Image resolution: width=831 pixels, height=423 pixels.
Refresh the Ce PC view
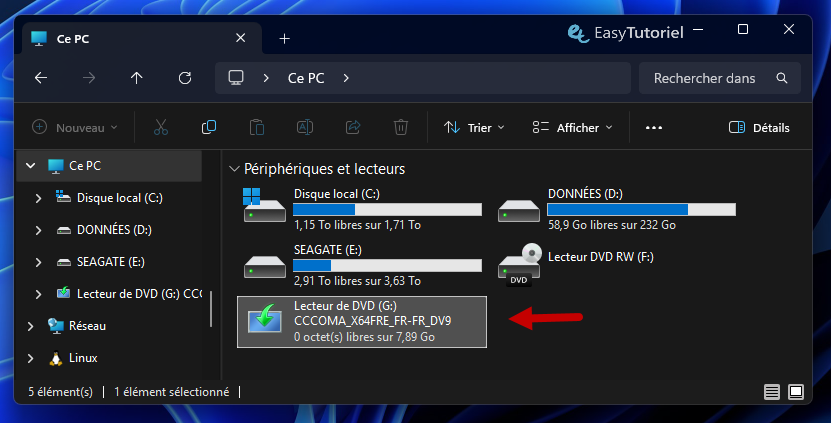[184, 78]
